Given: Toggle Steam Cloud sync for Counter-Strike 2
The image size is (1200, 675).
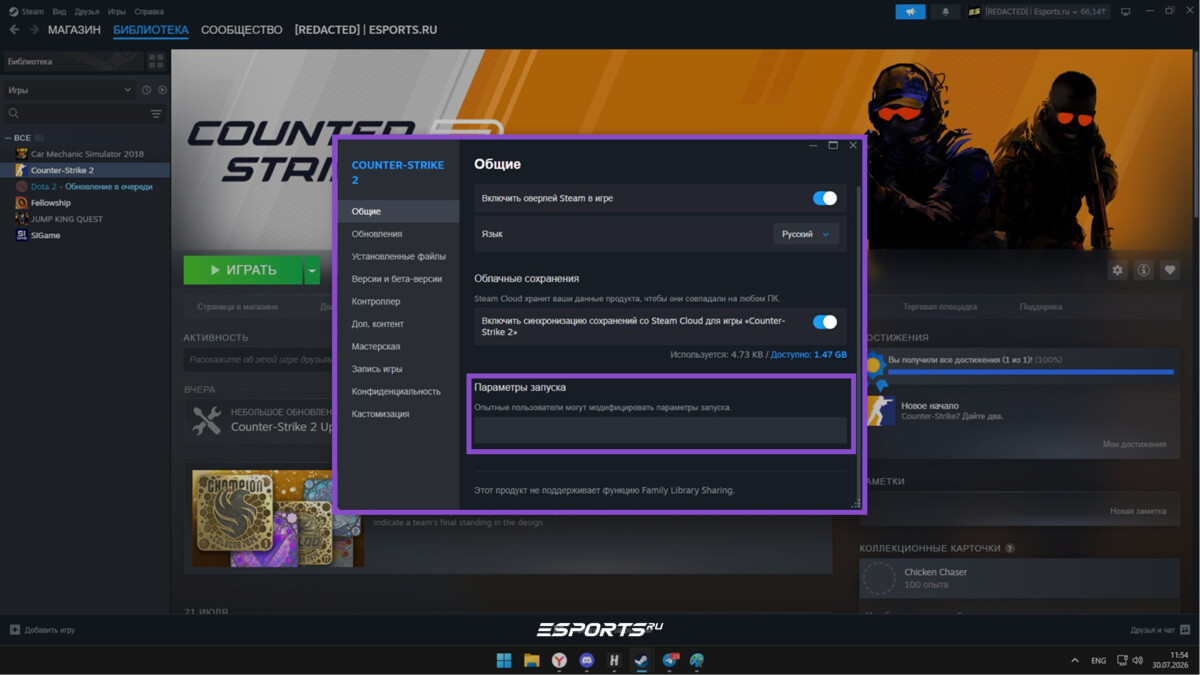Looking at the screenshot, I should pyautogui.click(x=825, y=322).
